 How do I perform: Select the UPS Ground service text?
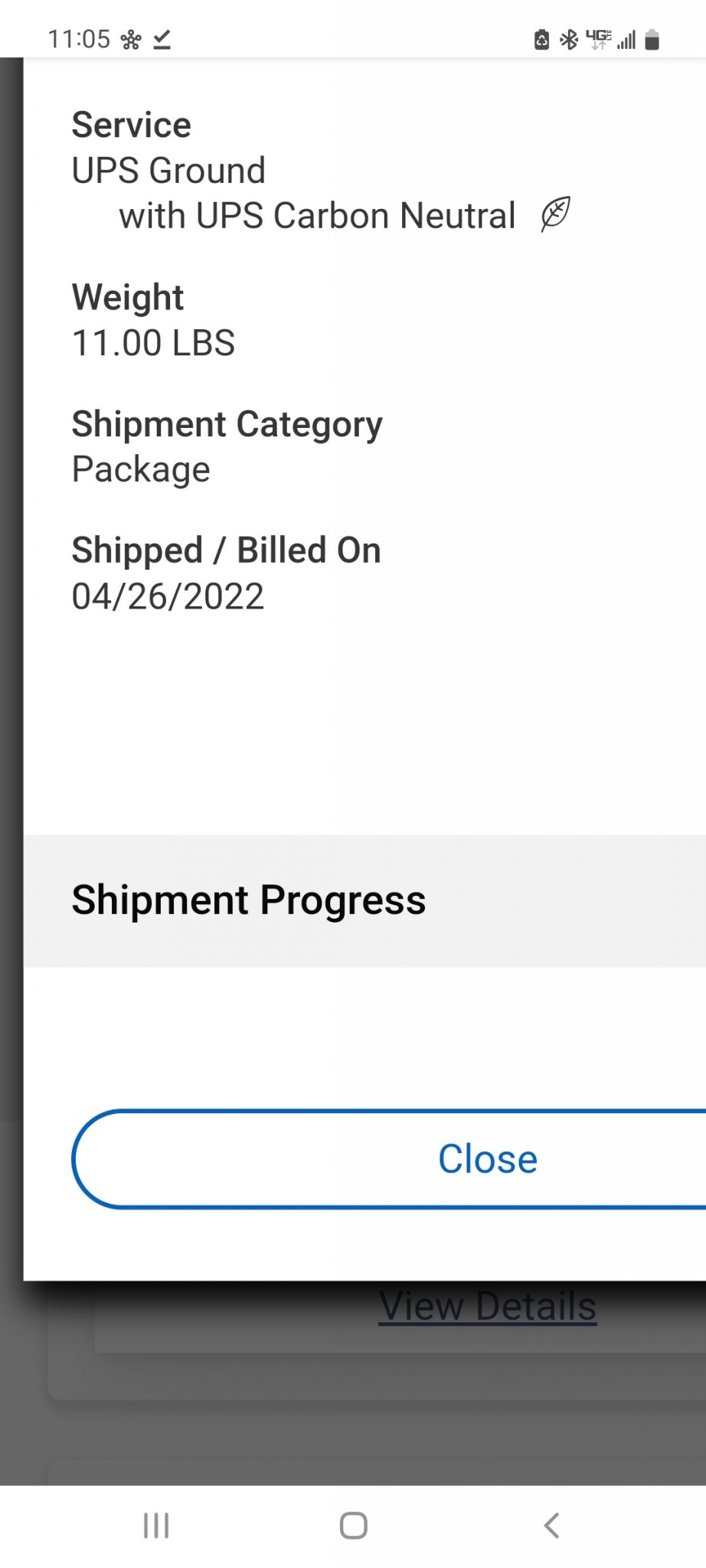tap(168, 170)
